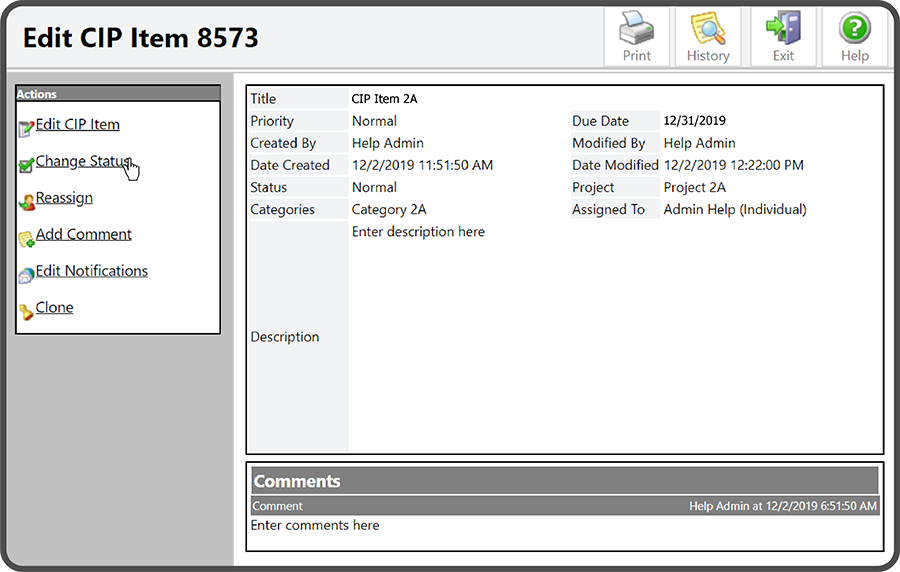
Task: Click the Description text 'Enter description here'
Action: (x=418, y=232)
